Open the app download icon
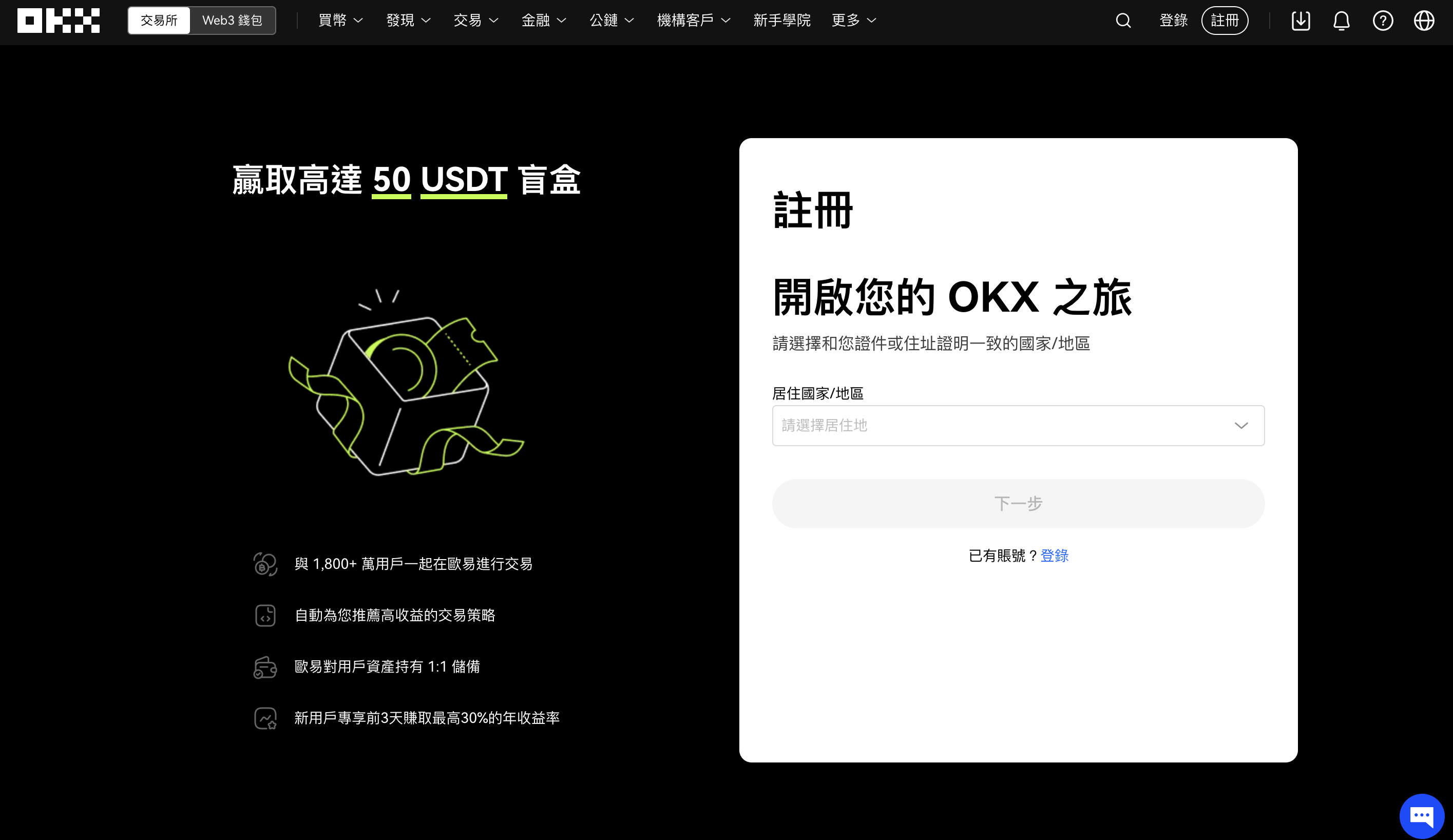 coord(1301,21)
